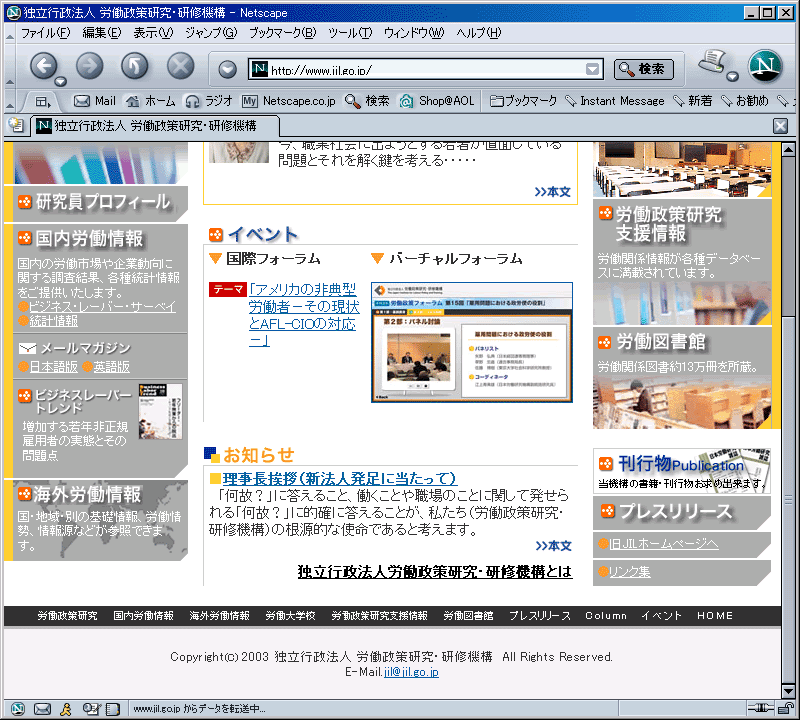This screenshot has width=800, height=720.
Task: Open Netscape.co.jp bookmark on personal toolbar
Action: click(289, 101)
